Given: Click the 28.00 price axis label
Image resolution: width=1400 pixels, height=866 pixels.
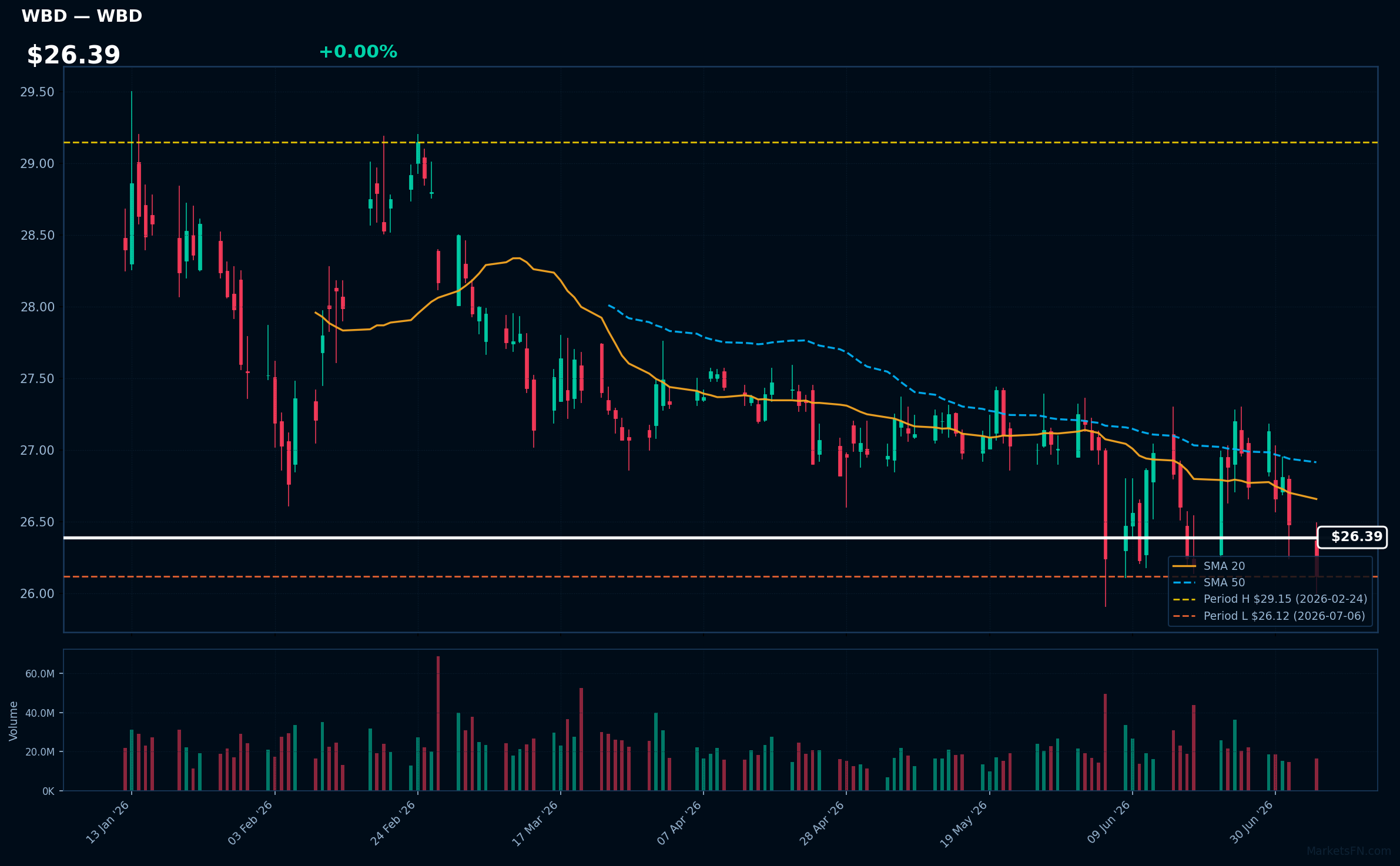Looking at the screenshot, I should pyautogui.click(x=37, y=307).
